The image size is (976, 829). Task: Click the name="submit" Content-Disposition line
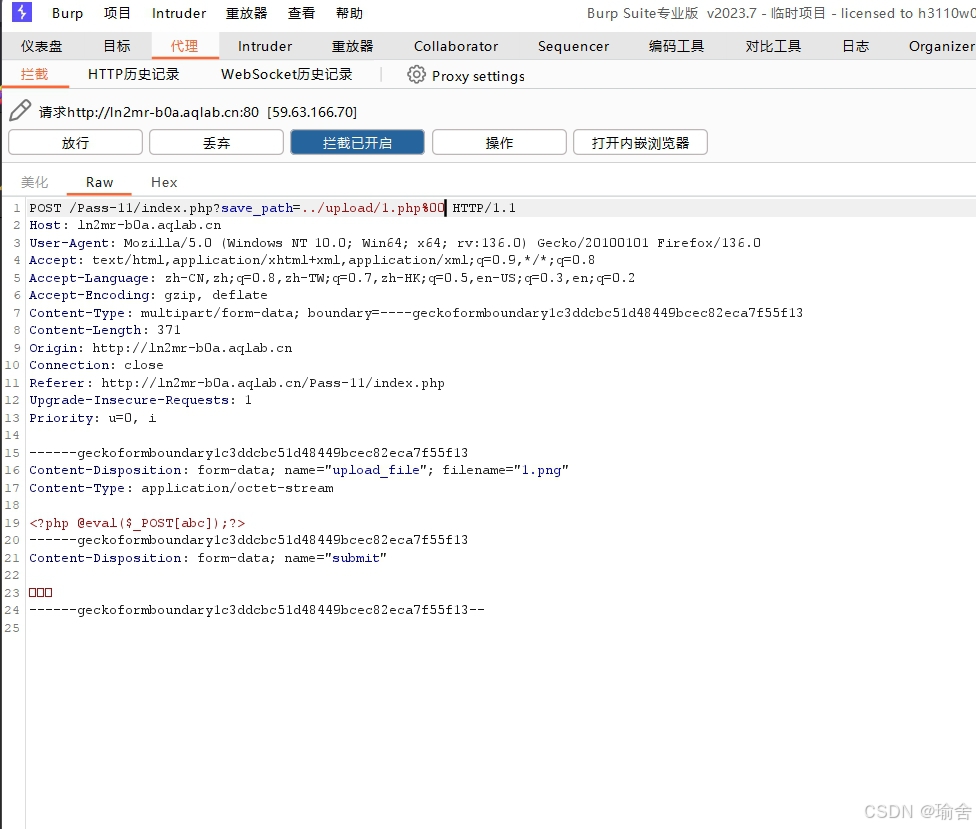pyautogui.click(x=208, y=558)
